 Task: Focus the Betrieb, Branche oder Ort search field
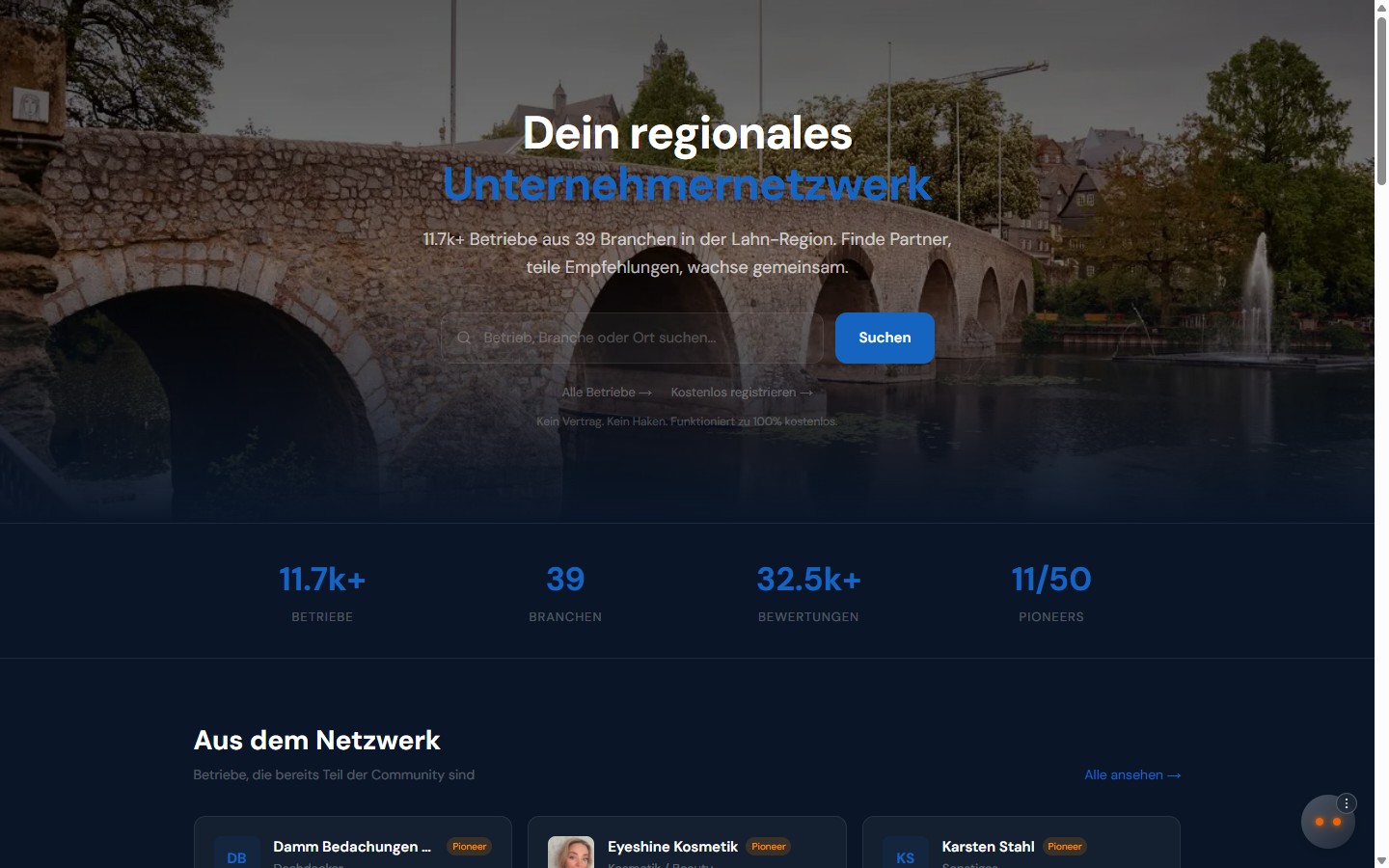point(632,338)
